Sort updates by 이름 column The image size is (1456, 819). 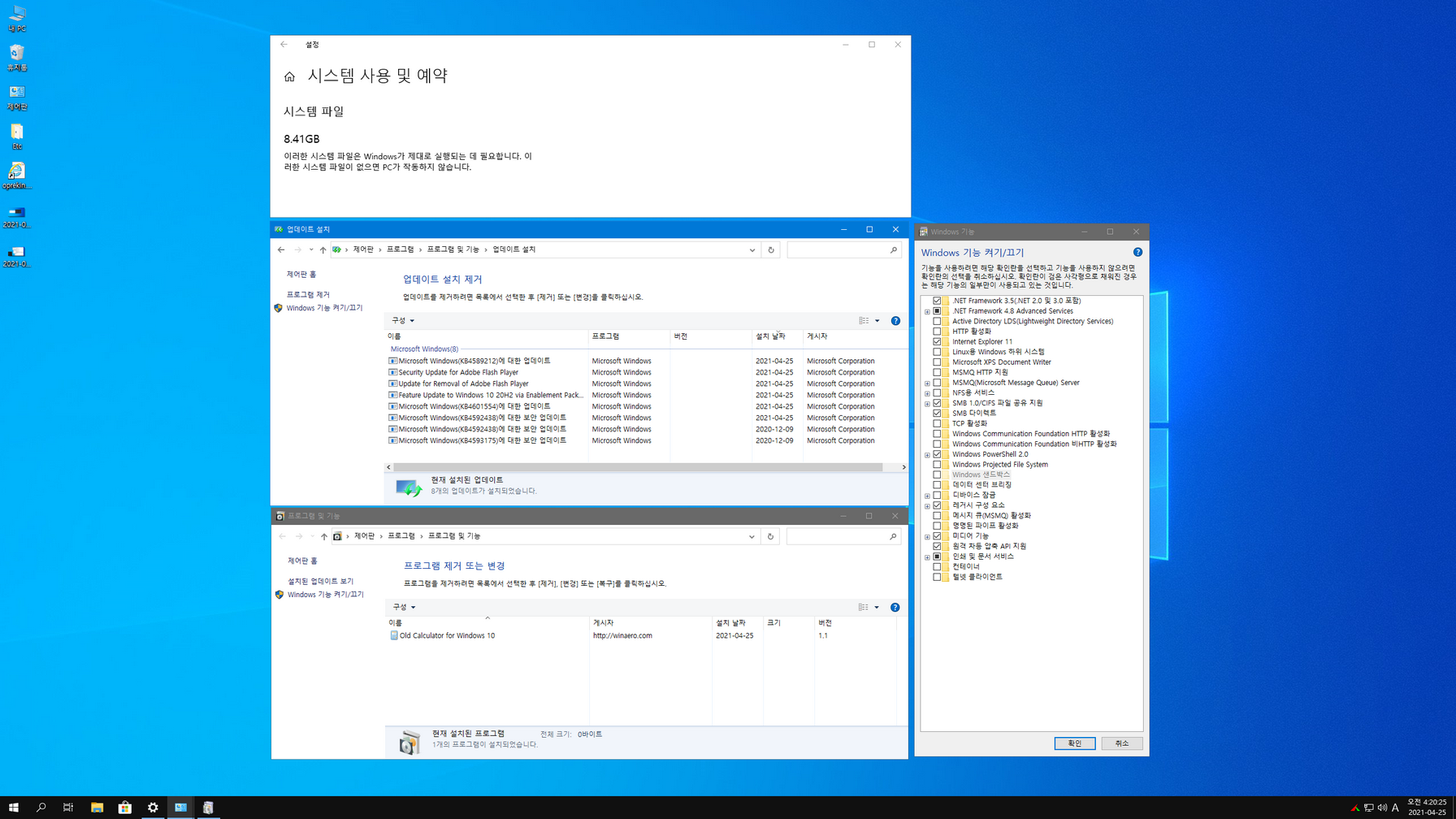click(486, 336)
